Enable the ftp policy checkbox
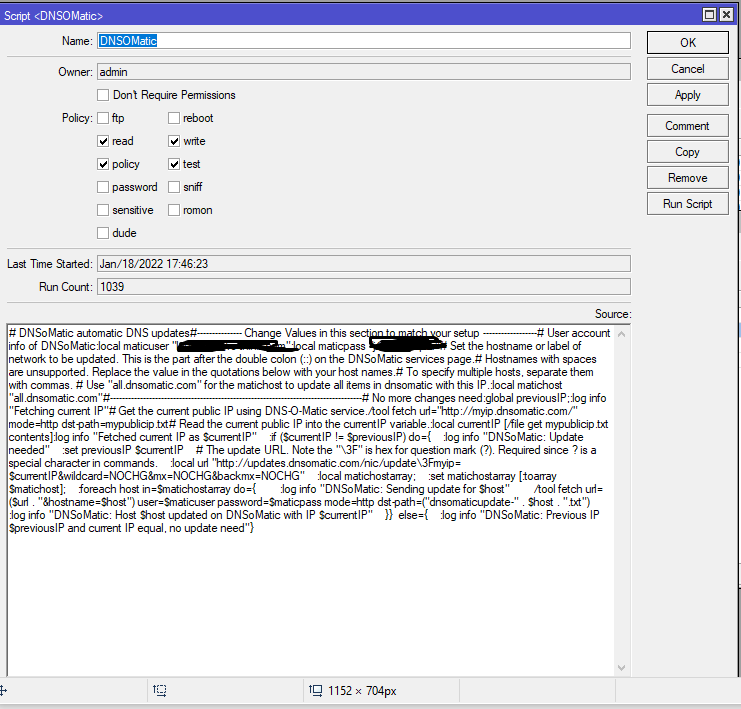741x709 pixels. pos(103,118)
